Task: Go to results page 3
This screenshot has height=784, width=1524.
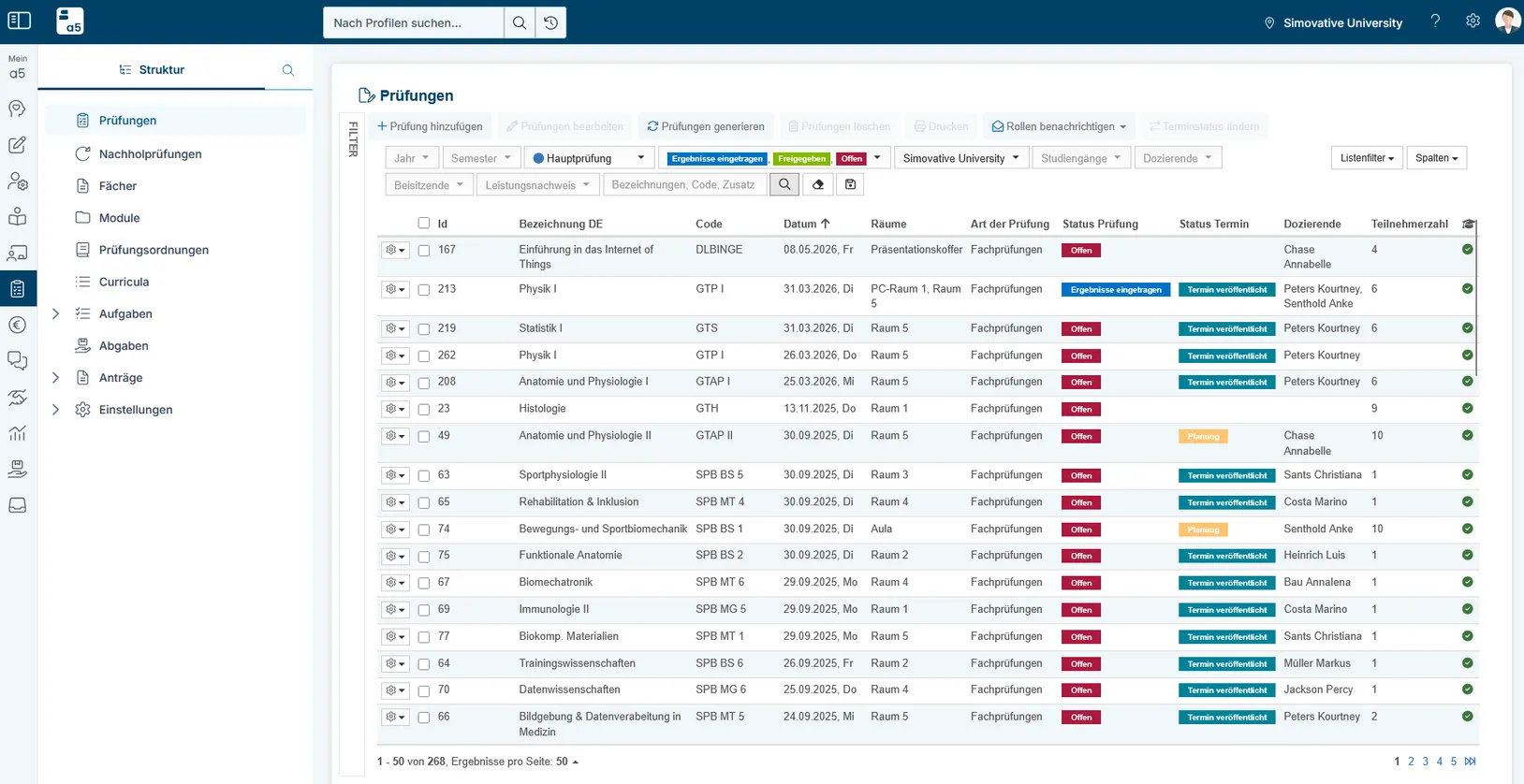Action: (1426, 762)
